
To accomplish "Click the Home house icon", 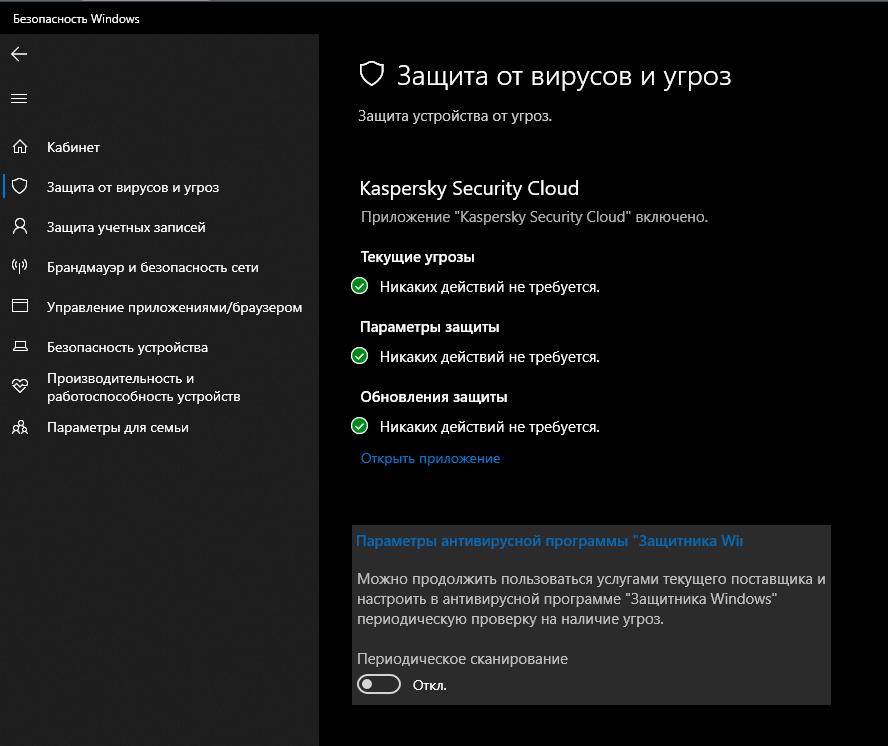I will coord(20,147).
